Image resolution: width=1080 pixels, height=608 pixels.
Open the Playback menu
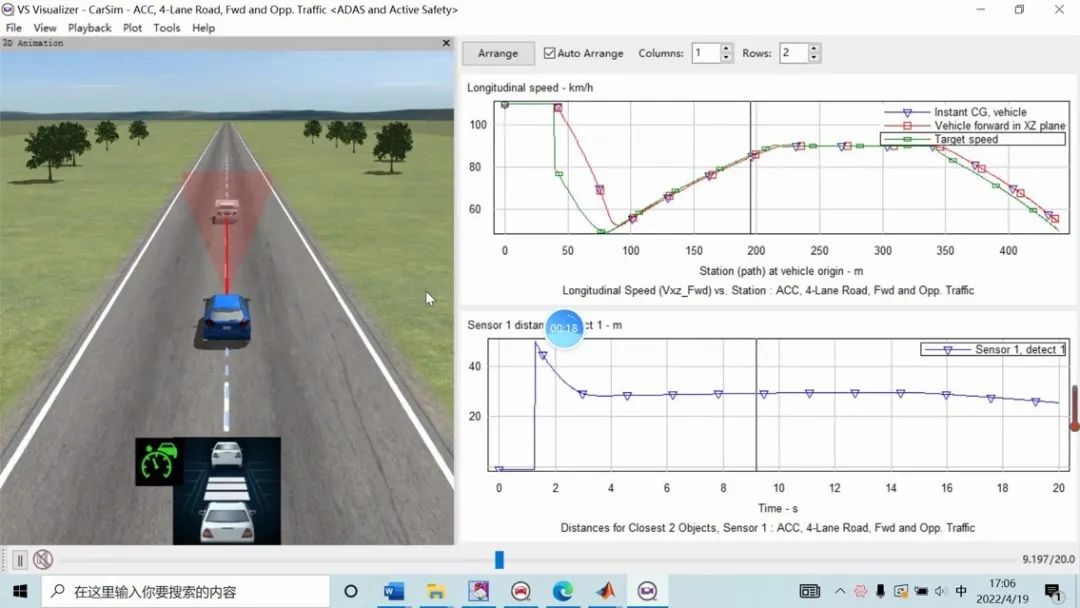click(89, 28)
